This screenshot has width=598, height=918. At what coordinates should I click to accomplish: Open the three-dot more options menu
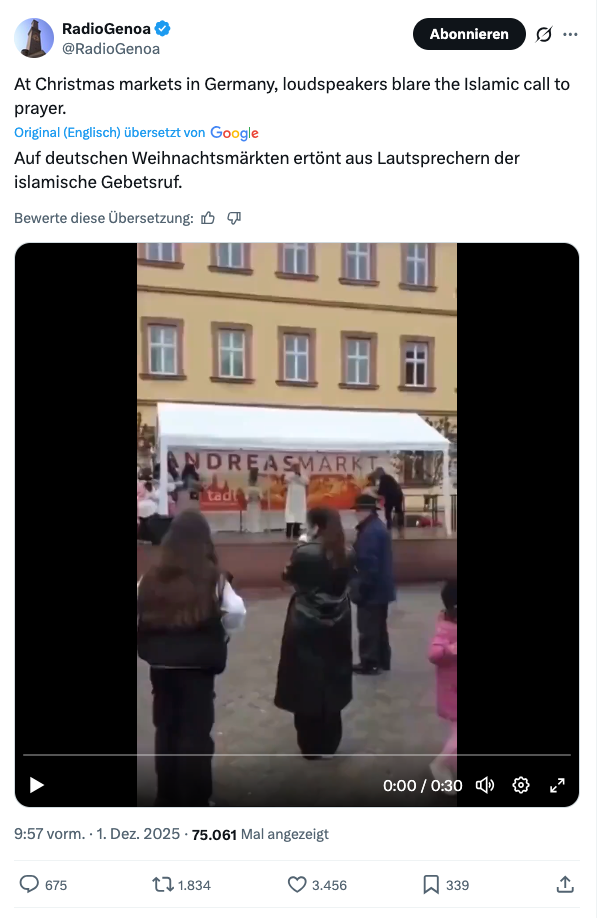(x=570, y=35)
